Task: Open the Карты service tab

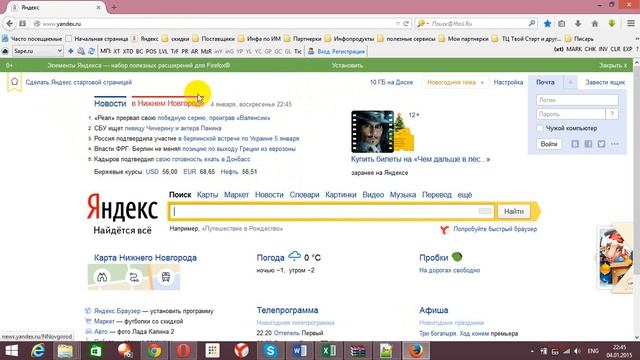Action: click(x=207, y=195)
